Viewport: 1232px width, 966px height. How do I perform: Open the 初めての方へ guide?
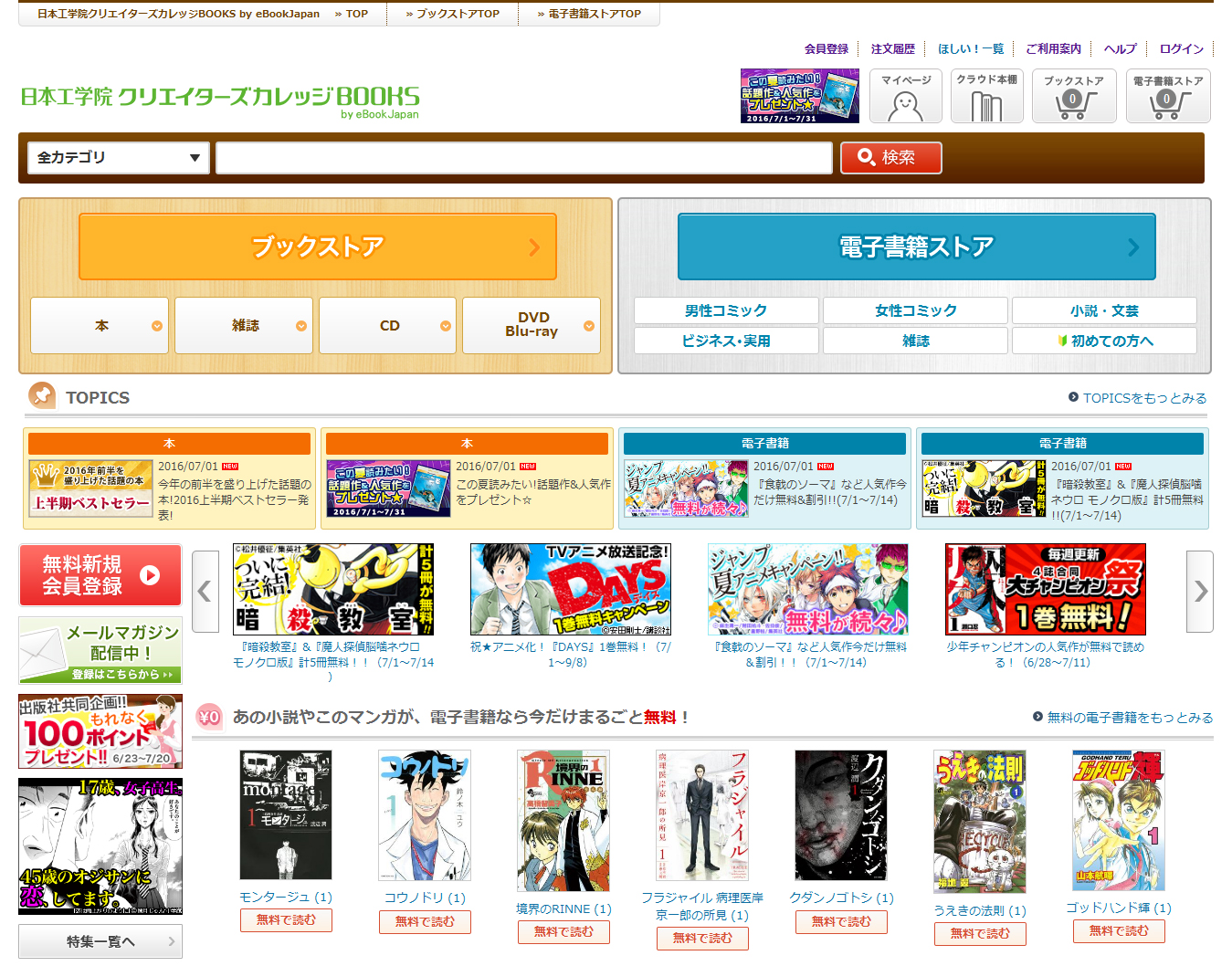point(1104,341)
